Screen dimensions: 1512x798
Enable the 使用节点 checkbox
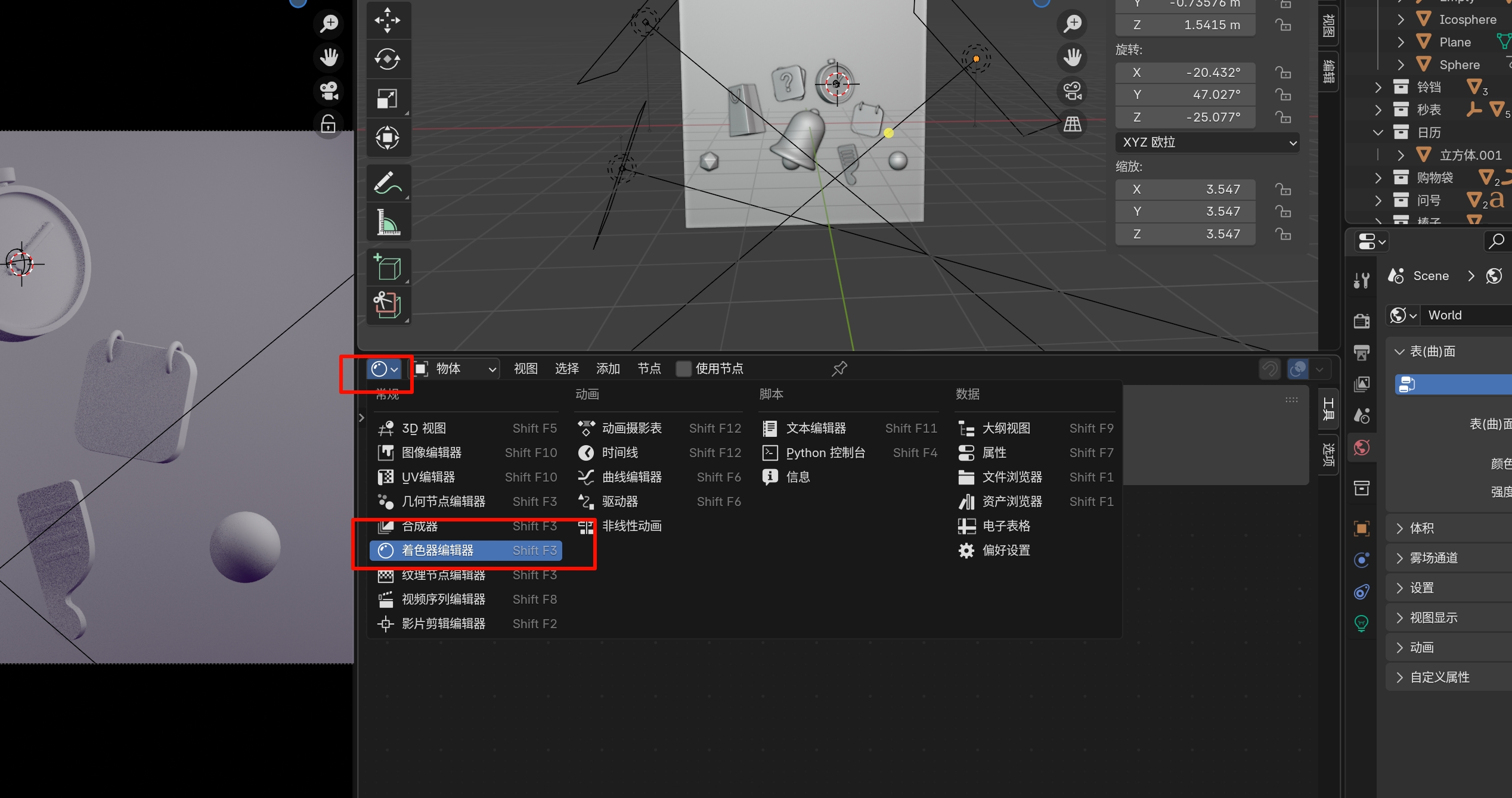(x=684, y=369)
